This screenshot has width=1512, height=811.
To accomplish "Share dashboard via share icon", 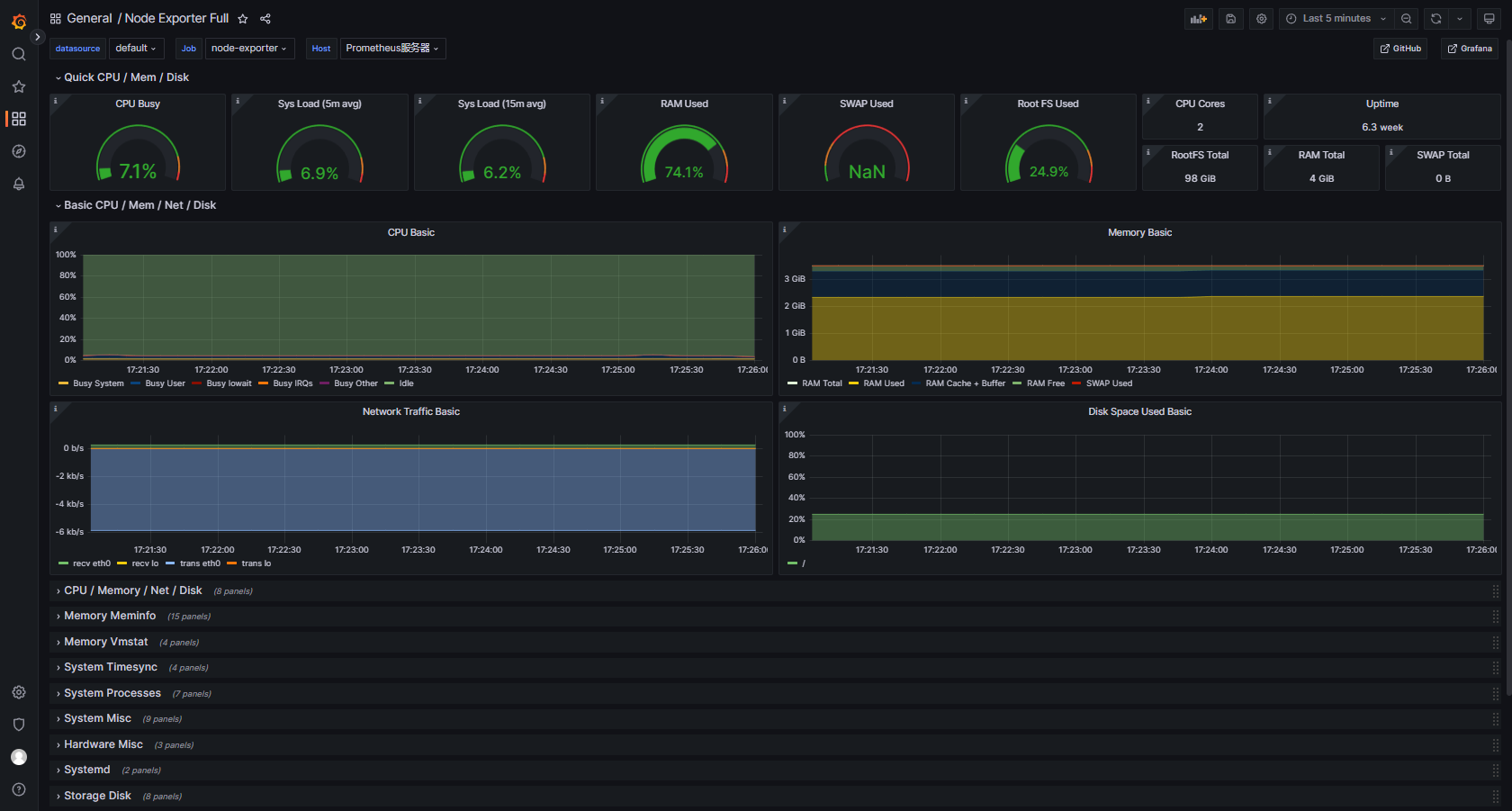I will click(x=265, y=19).
